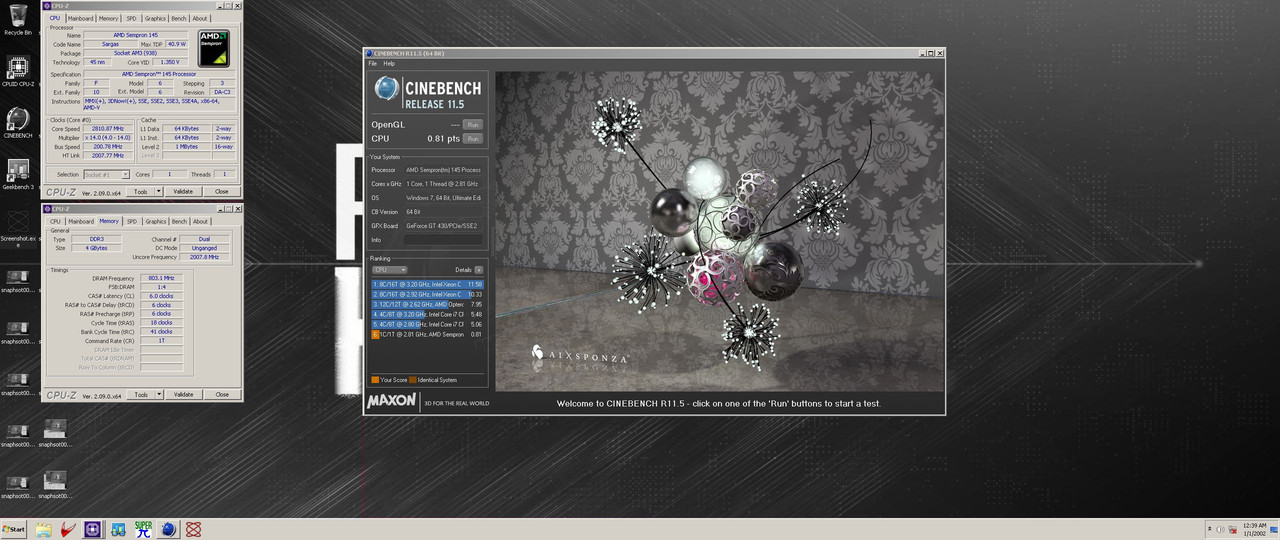Open SPD tab in bottom CPU-Z window

point(131,221)
